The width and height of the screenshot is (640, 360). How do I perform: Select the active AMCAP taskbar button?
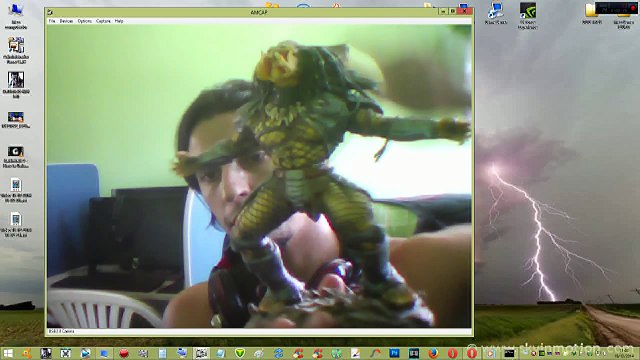coord(201,353)
